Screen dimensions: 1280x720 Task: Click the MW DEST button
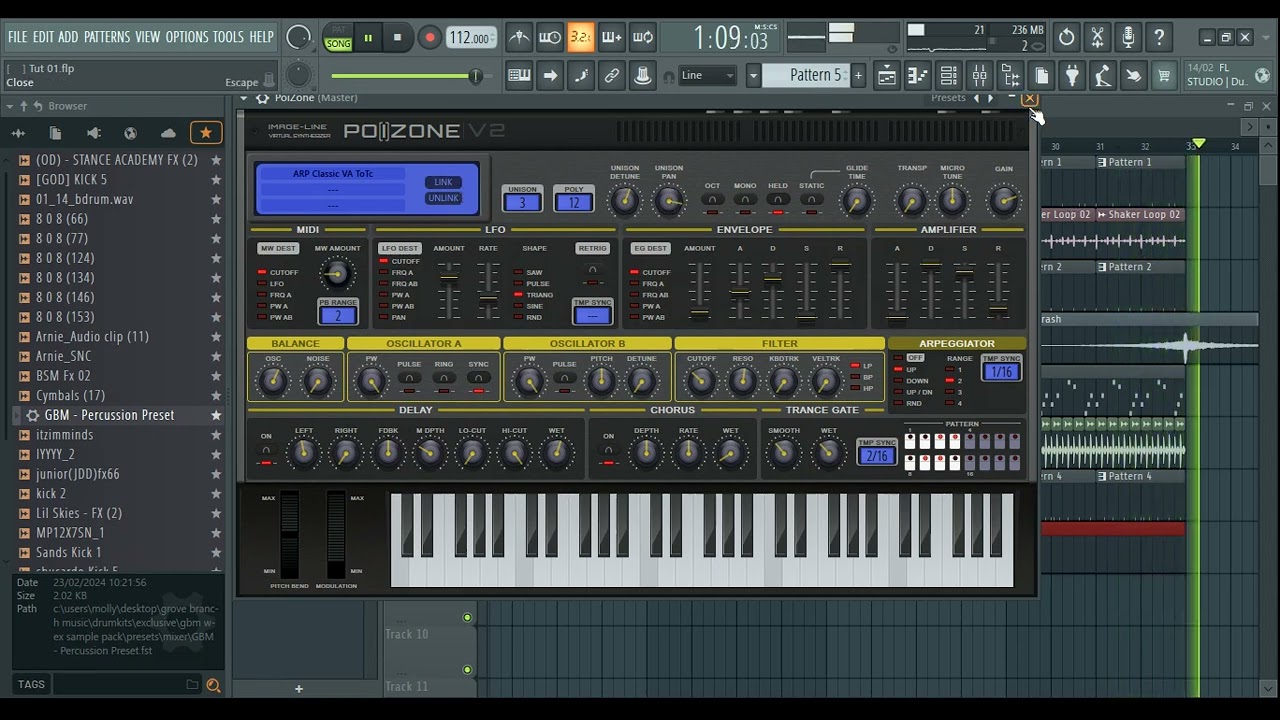(278, 248)
